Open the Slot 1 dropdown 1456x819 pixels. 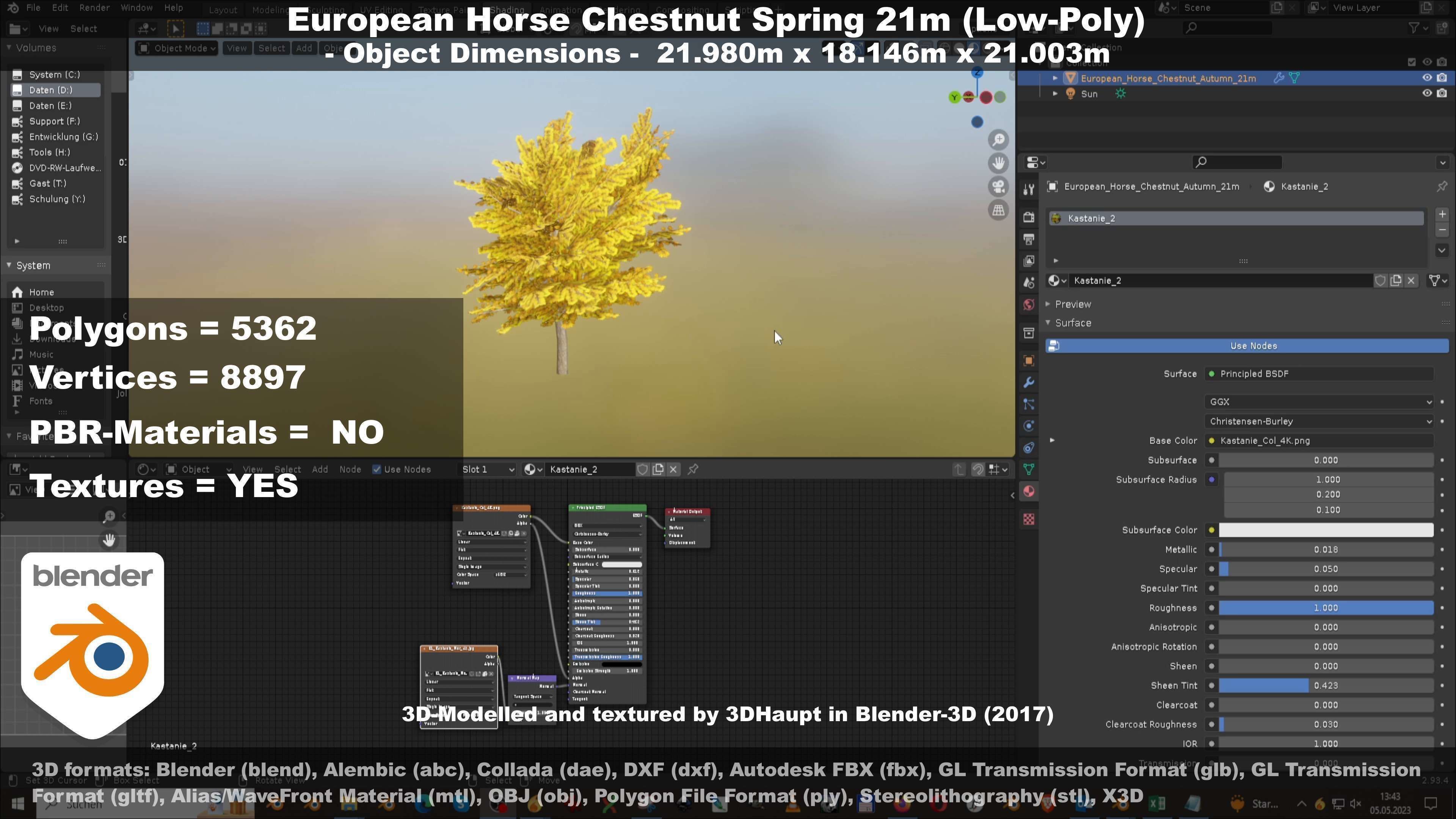pyautogui.click(x=488, y=470)
